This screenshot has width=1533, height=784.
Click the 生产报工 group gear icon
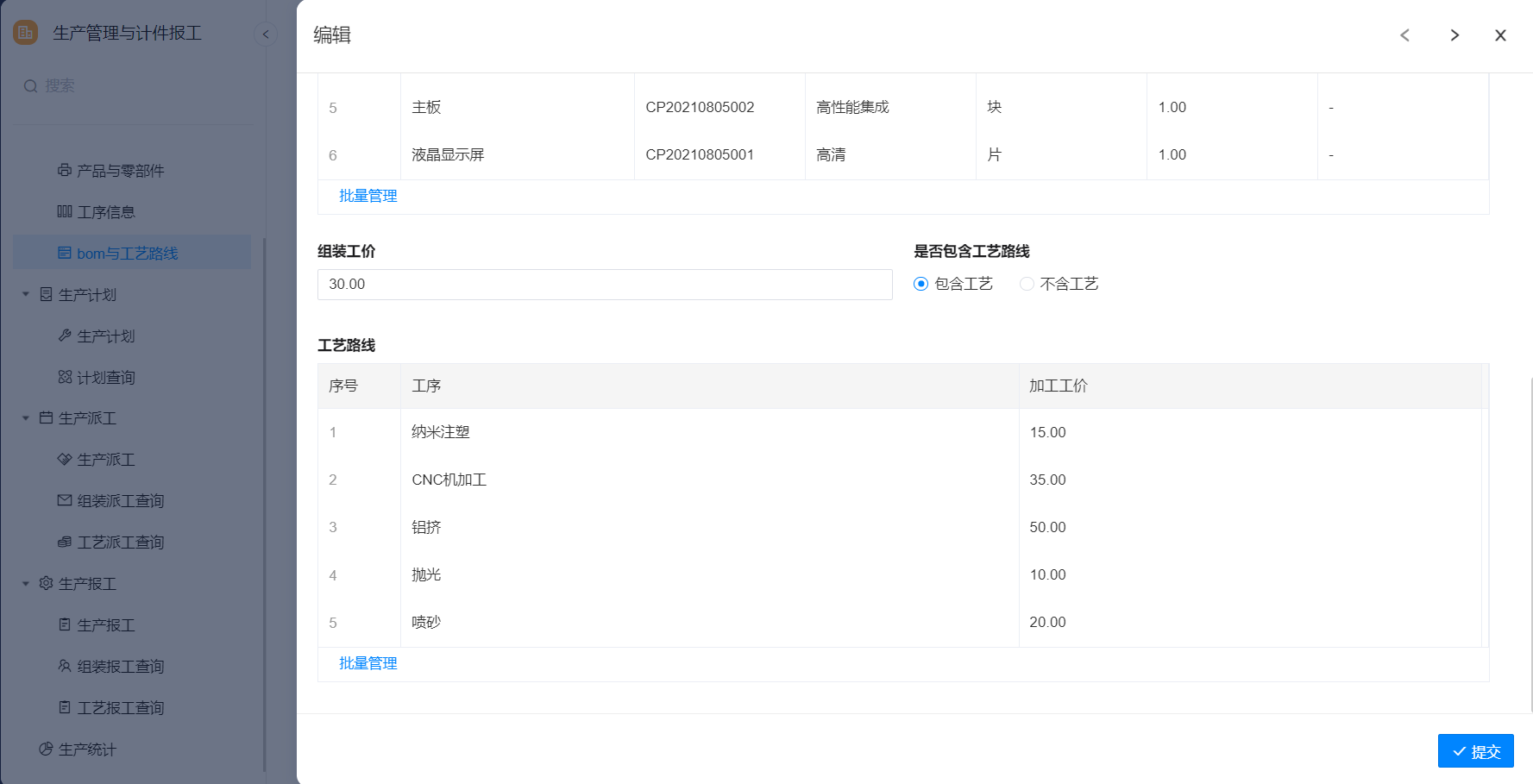(47, 583)
